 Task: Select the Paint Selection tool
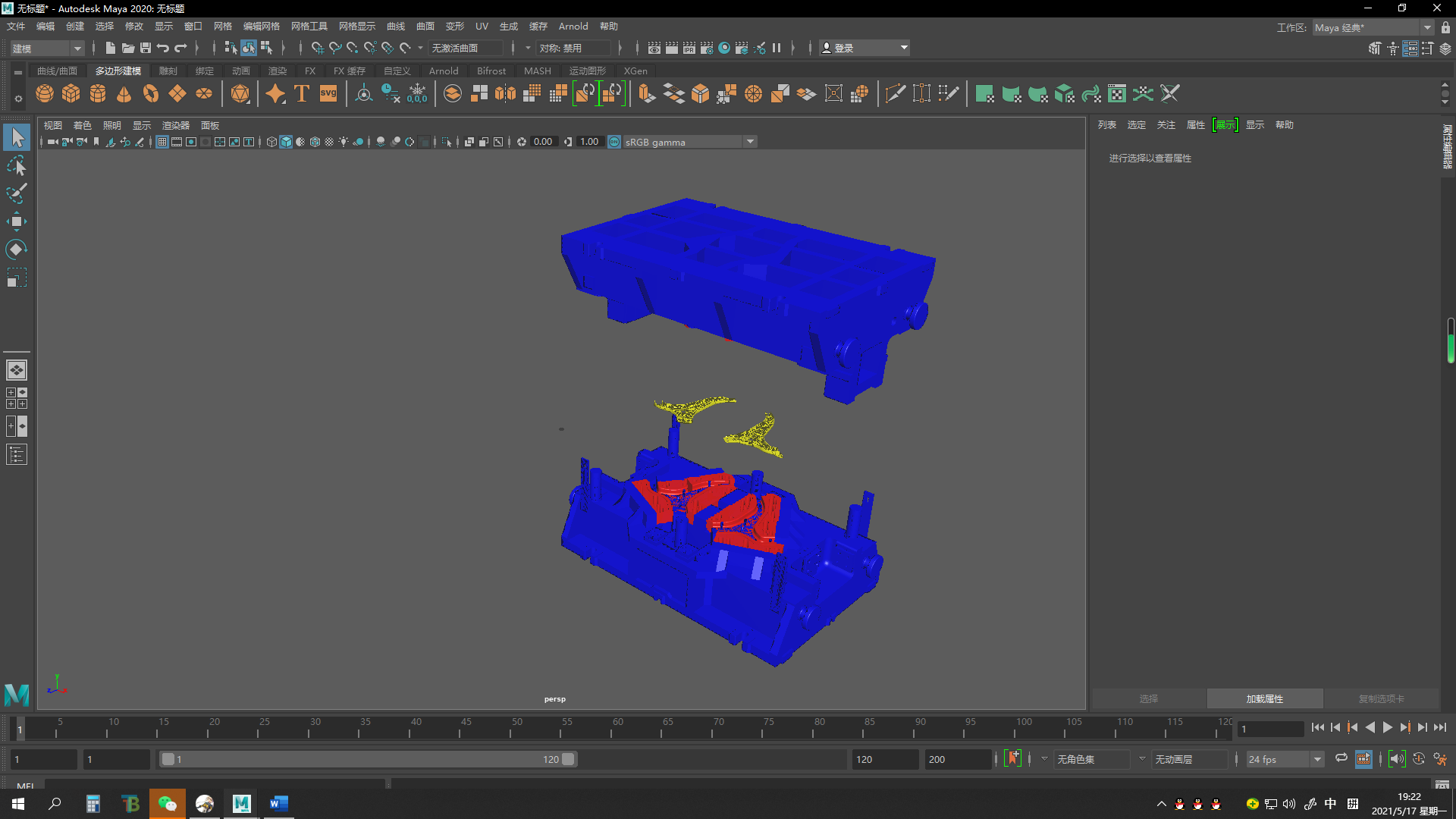click(x=17, y=194)
